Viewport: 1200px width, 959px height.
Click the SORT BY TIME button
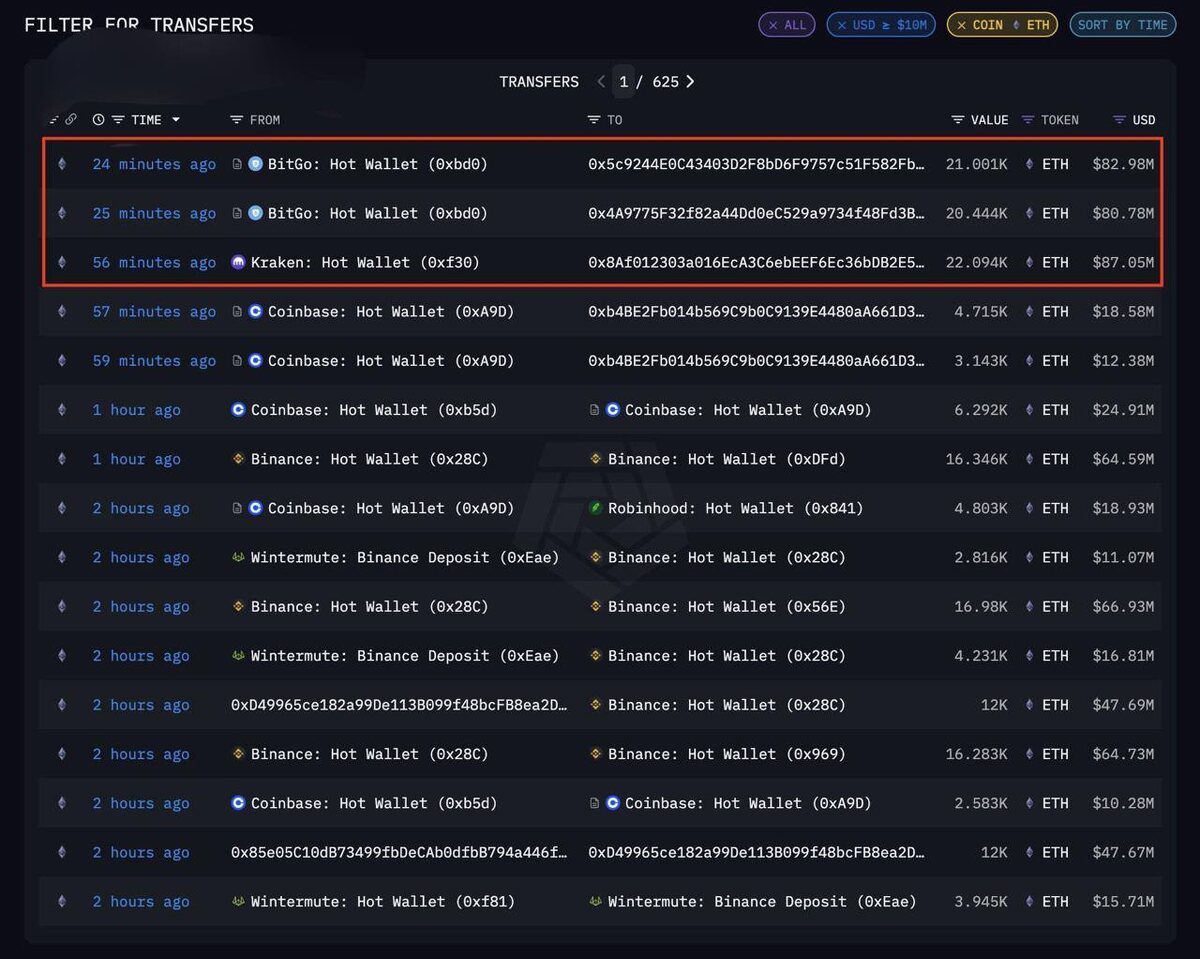coord(1122,25)
